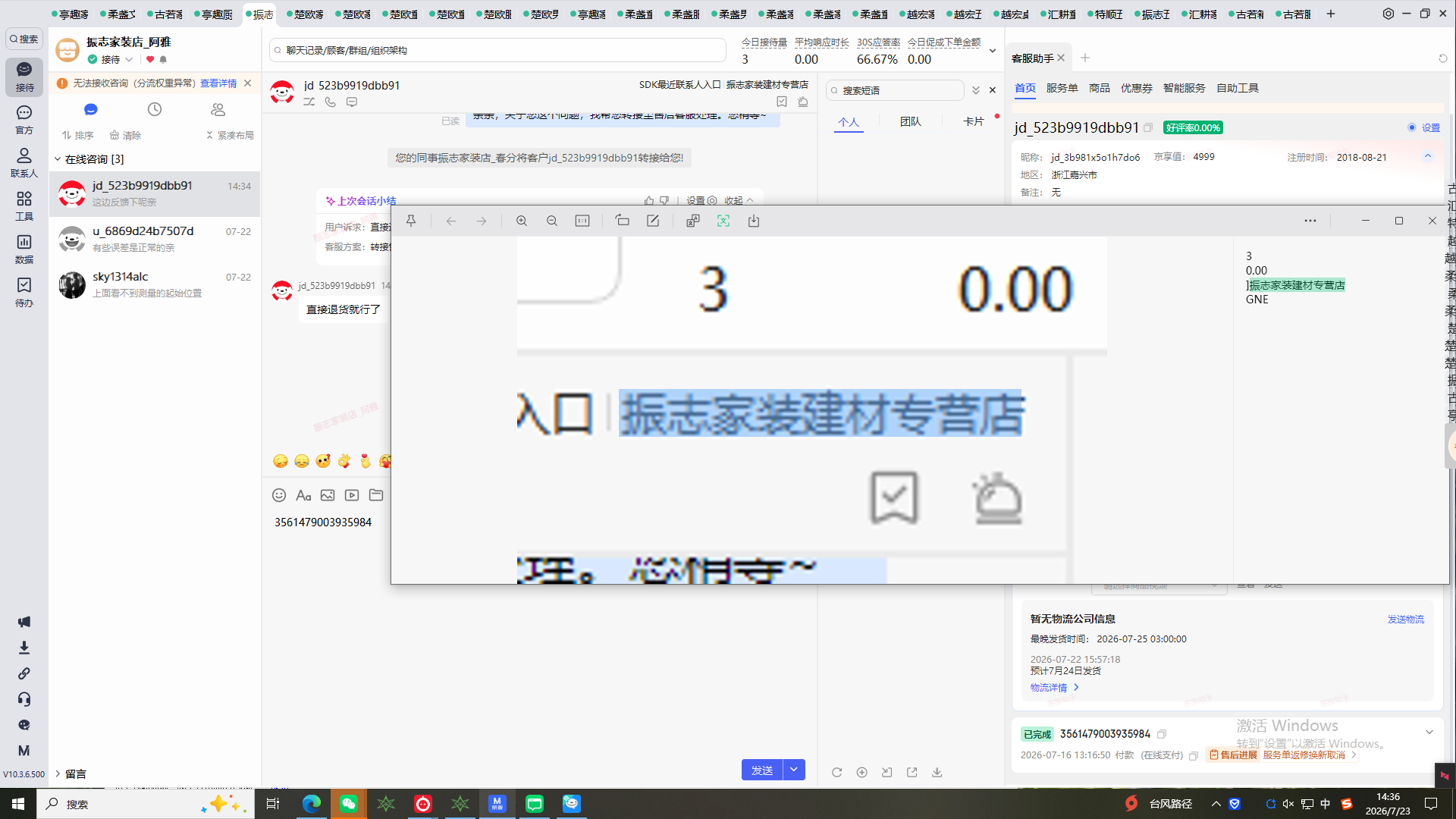This screenshot has width=1456, height=819.
Task: Open font formatting in chat input
Action: click(303, 495)
